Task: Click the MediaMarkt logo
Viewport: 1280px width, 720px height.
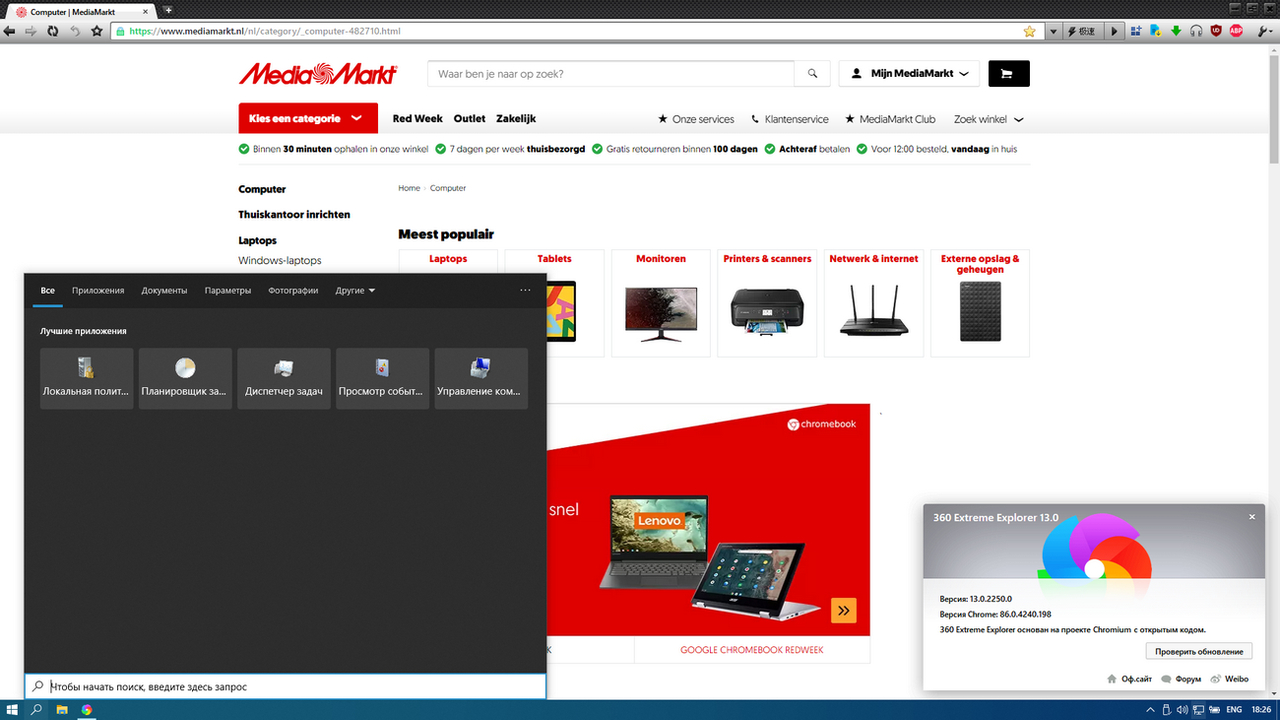Action: click(x=318, y=74)
